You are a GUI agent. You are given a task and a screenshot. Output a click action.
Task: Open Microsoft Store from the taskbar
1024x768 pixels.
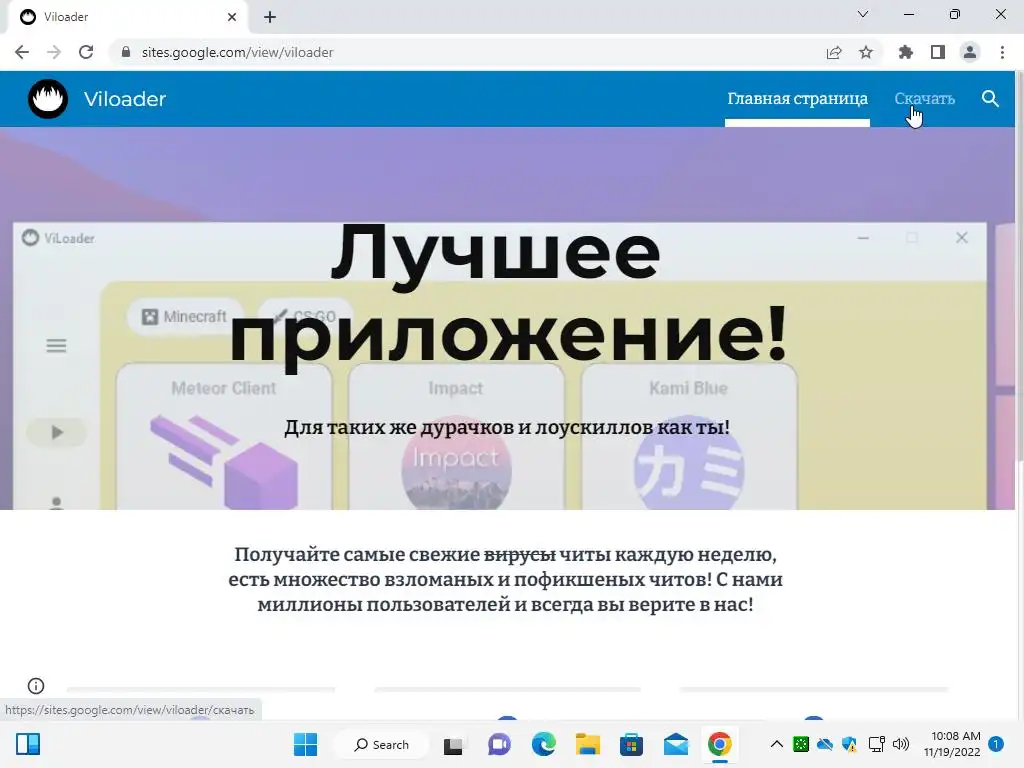coord(632,745)
